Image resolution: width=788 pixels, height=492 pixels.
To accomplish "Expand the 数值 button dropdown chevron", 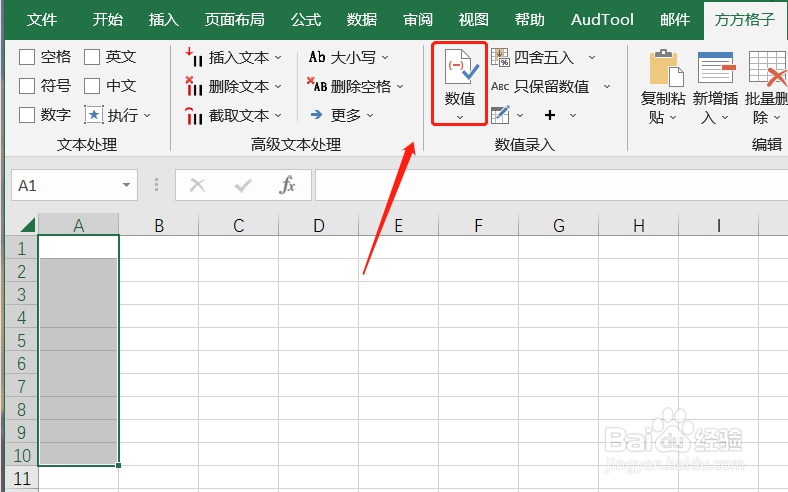I will click(460, 118).
